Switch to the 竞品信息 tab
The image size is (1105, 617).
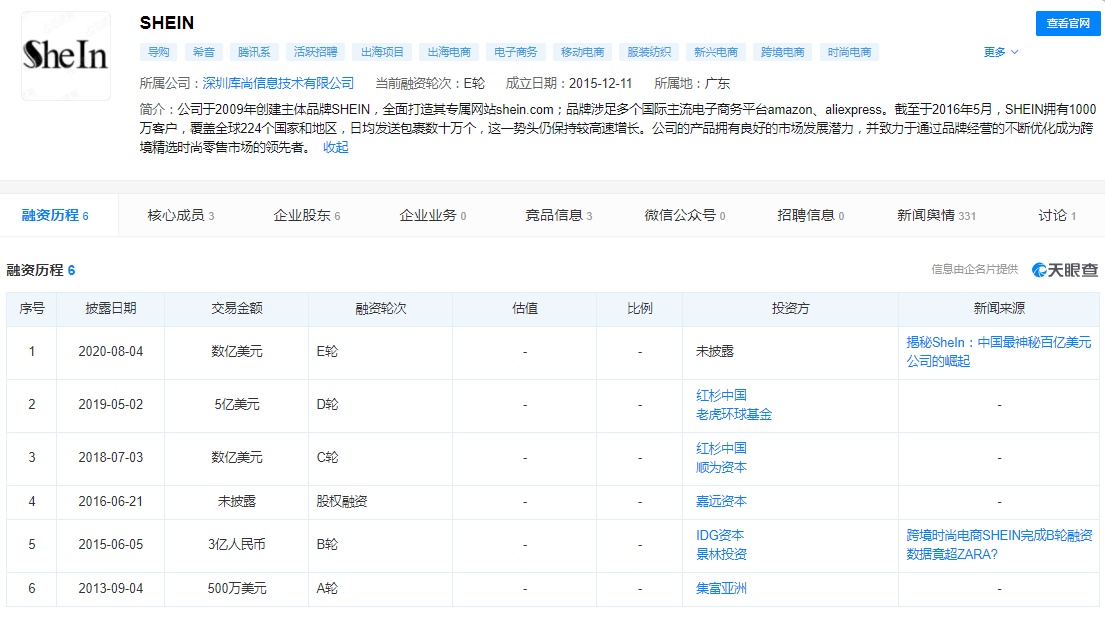pyautogui.click(x=559, y=216)
